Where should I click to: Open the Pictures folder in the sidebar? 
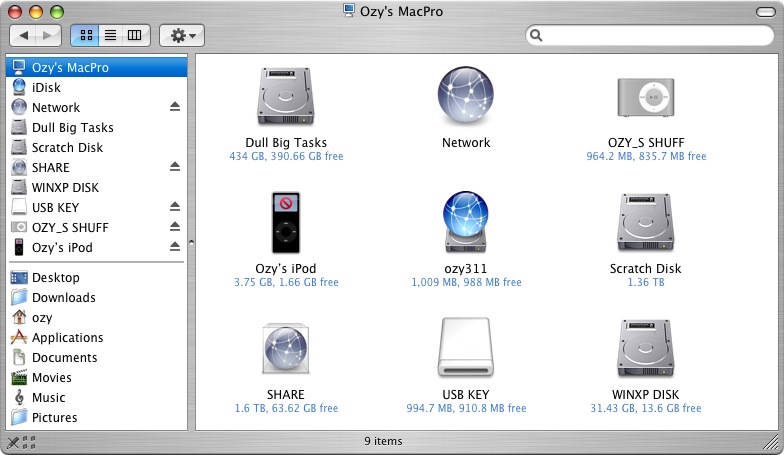point(97,417)
